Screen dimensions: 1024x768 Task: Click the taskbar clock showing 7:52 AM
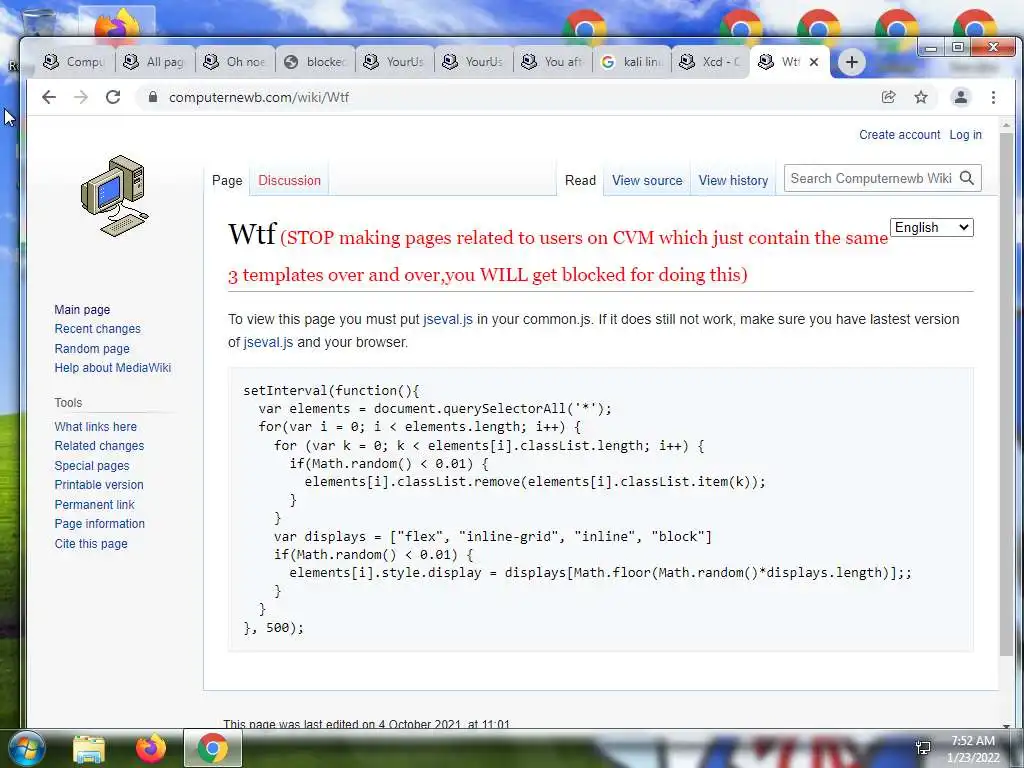[x=973, y=749]
